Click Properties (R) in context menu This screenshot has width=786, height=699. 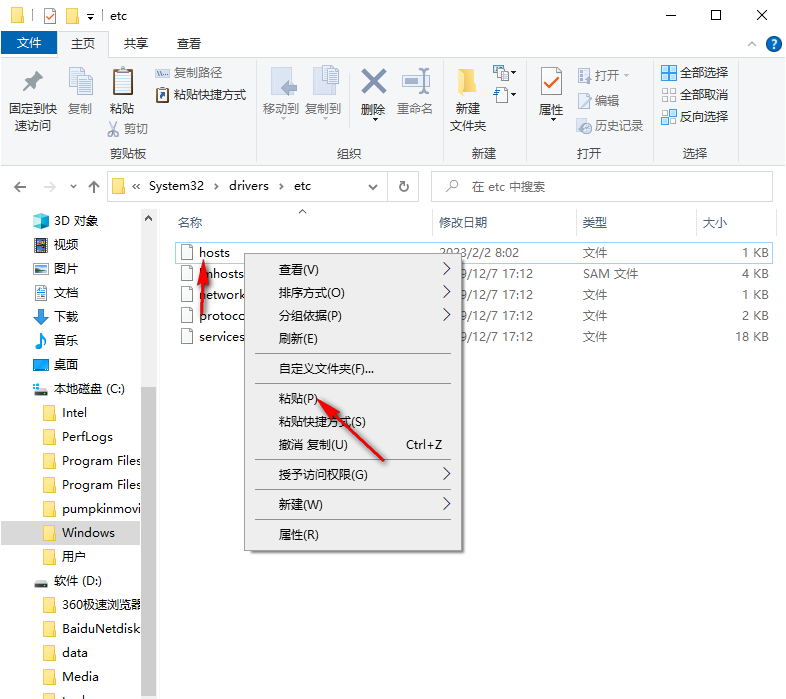(x=353, y=535)
